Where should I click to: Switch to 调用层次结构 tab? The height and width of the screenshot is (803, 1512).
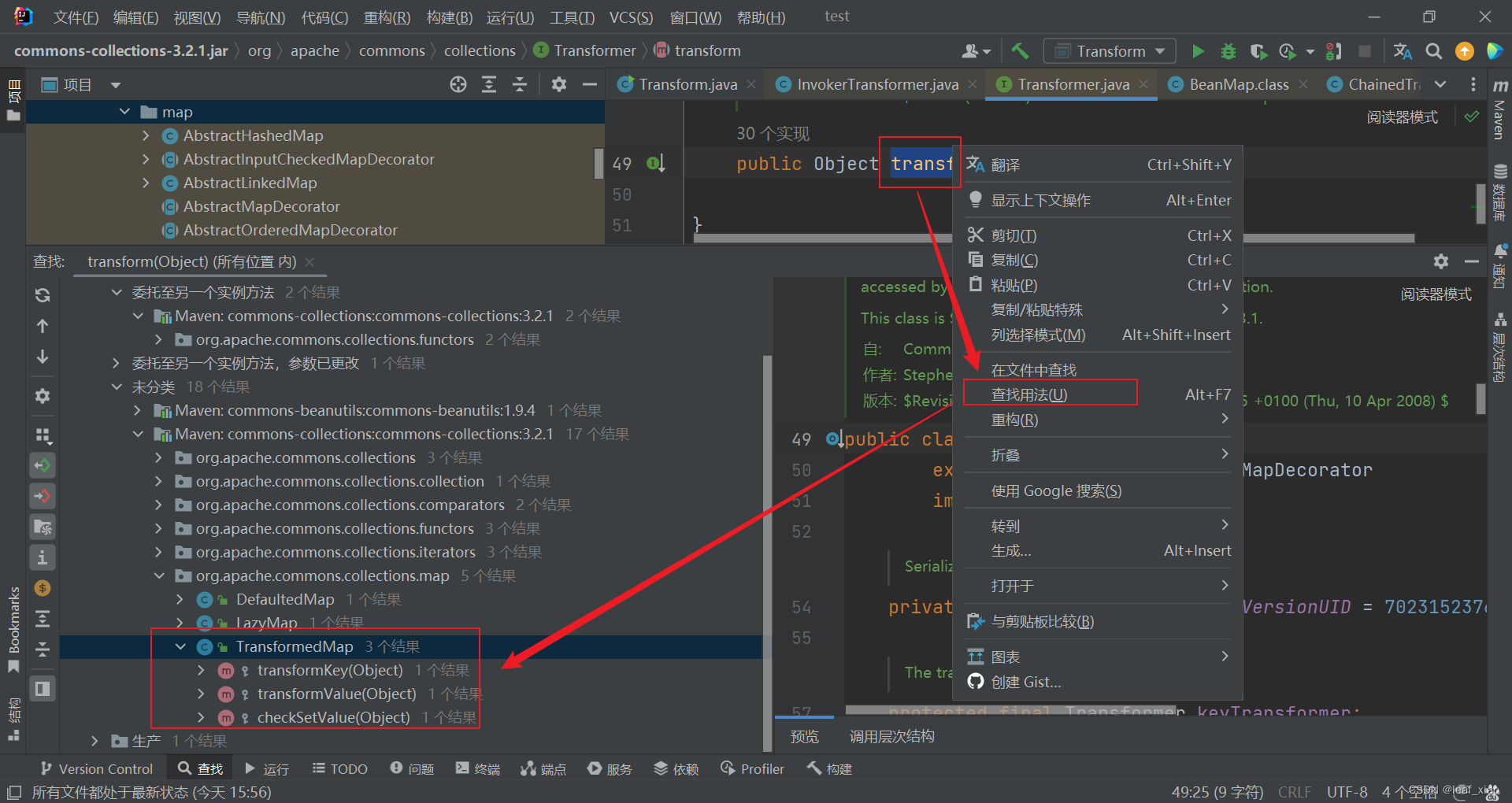891,736
